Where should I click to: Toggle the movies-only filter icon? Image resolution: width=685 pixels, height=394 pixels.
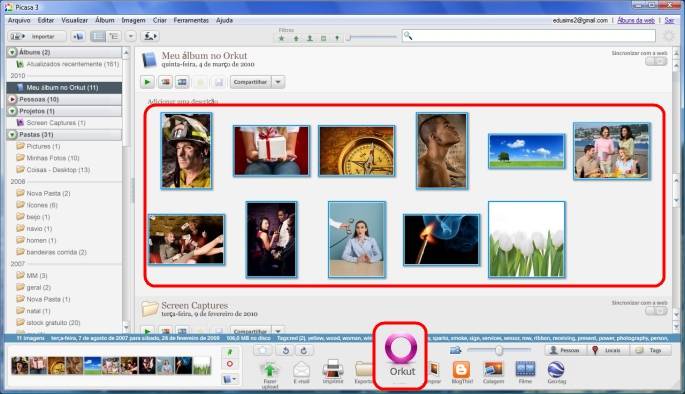[x=323, y=38]
